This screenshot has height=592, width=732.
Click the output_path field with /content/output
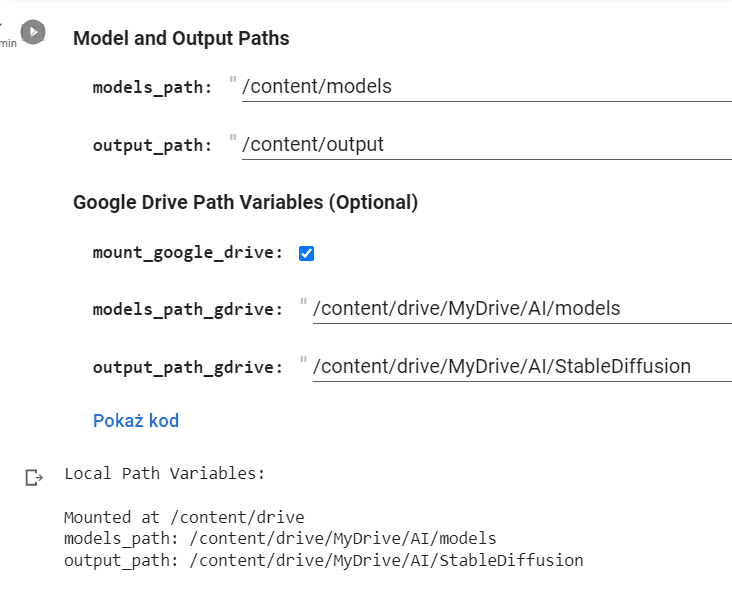[x=486, y=145]
